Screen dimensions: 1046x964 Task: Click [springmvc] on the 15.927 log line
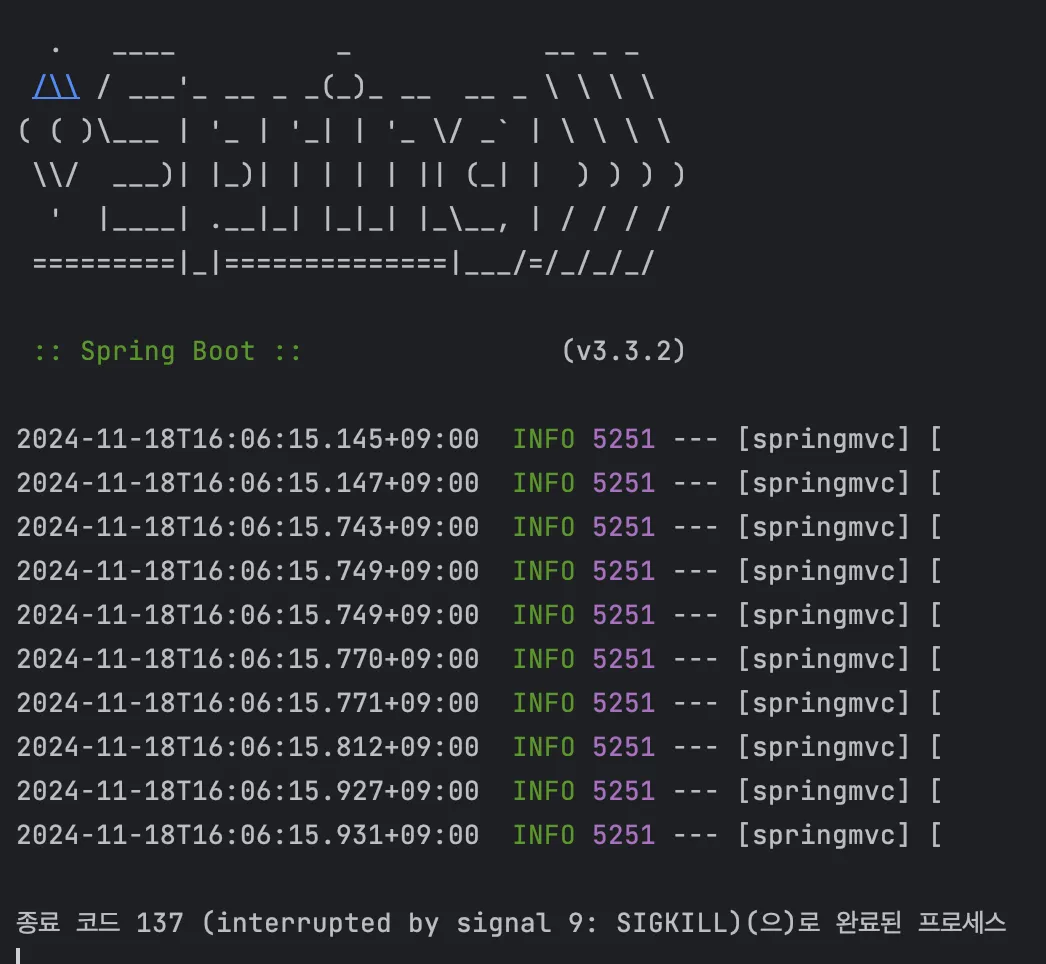tap(824, 791)
